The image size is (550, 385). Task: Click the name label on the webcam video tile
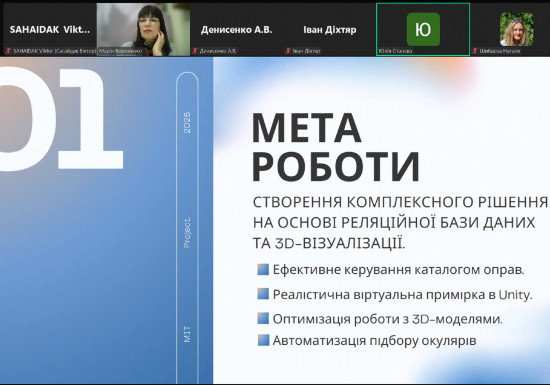click(120, 51)
